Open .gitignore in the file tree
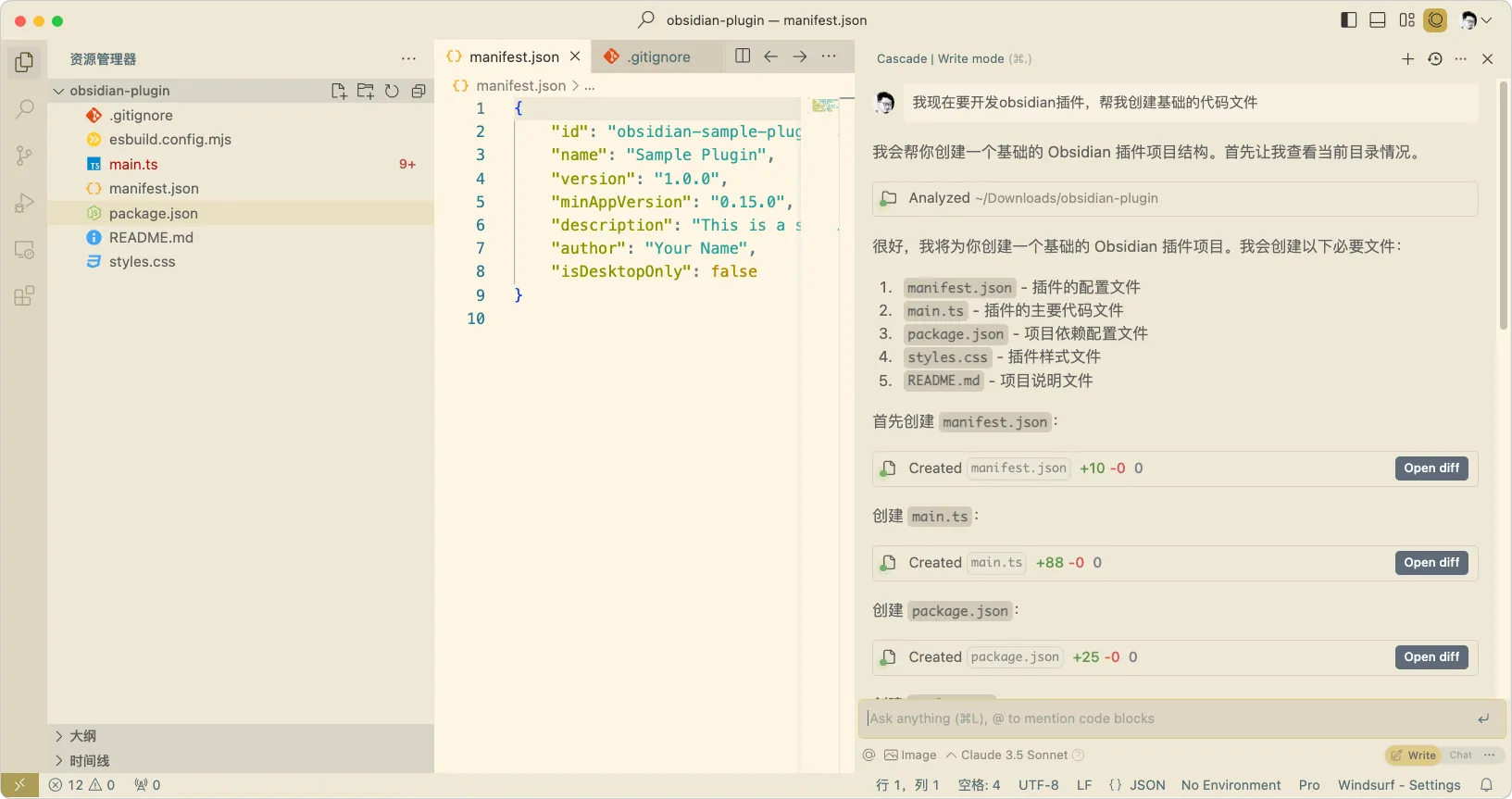 pos(241,116)
